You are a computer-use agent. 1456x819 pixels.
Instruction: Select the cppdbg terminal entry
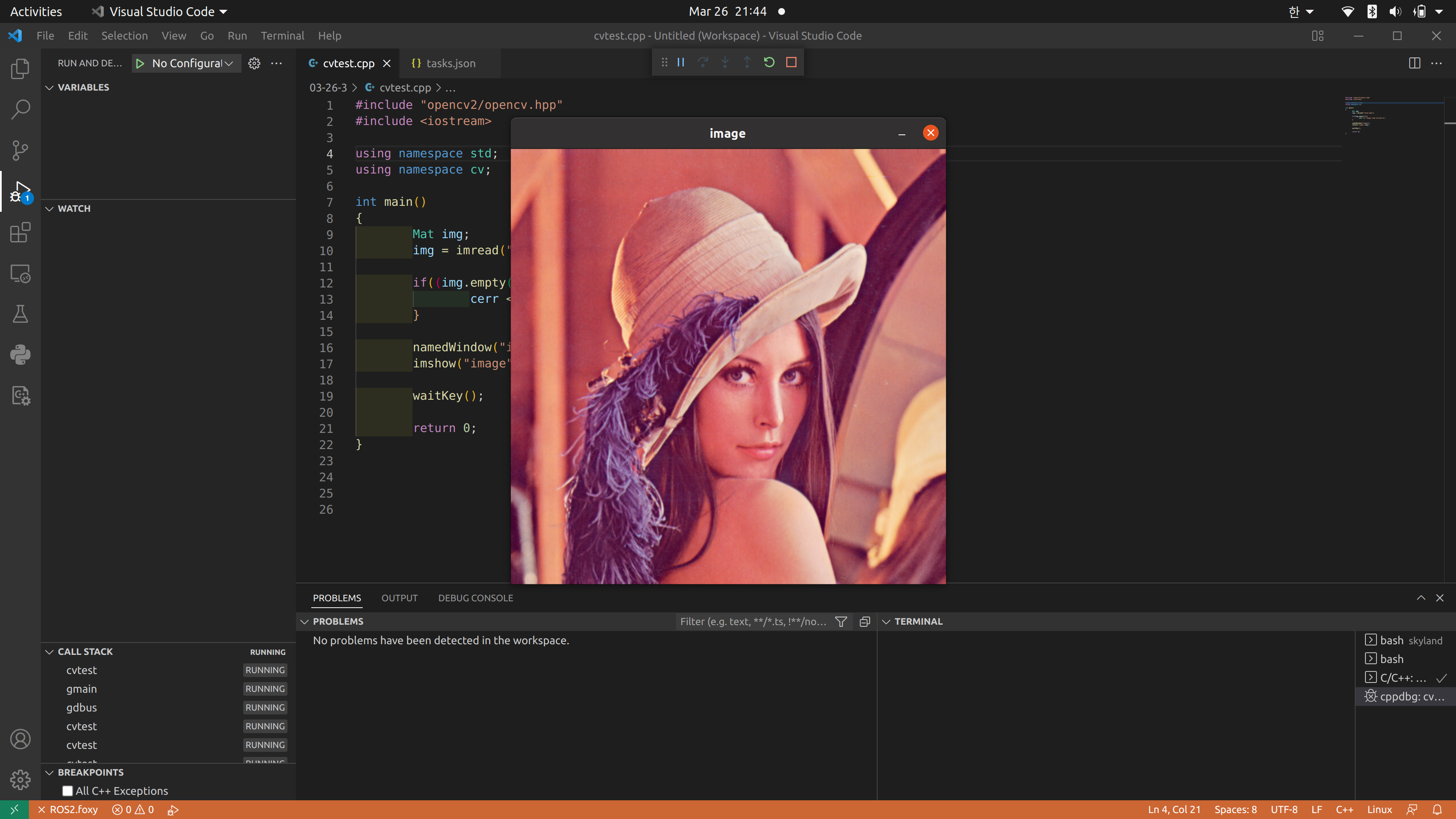[x=1405, y=697]
